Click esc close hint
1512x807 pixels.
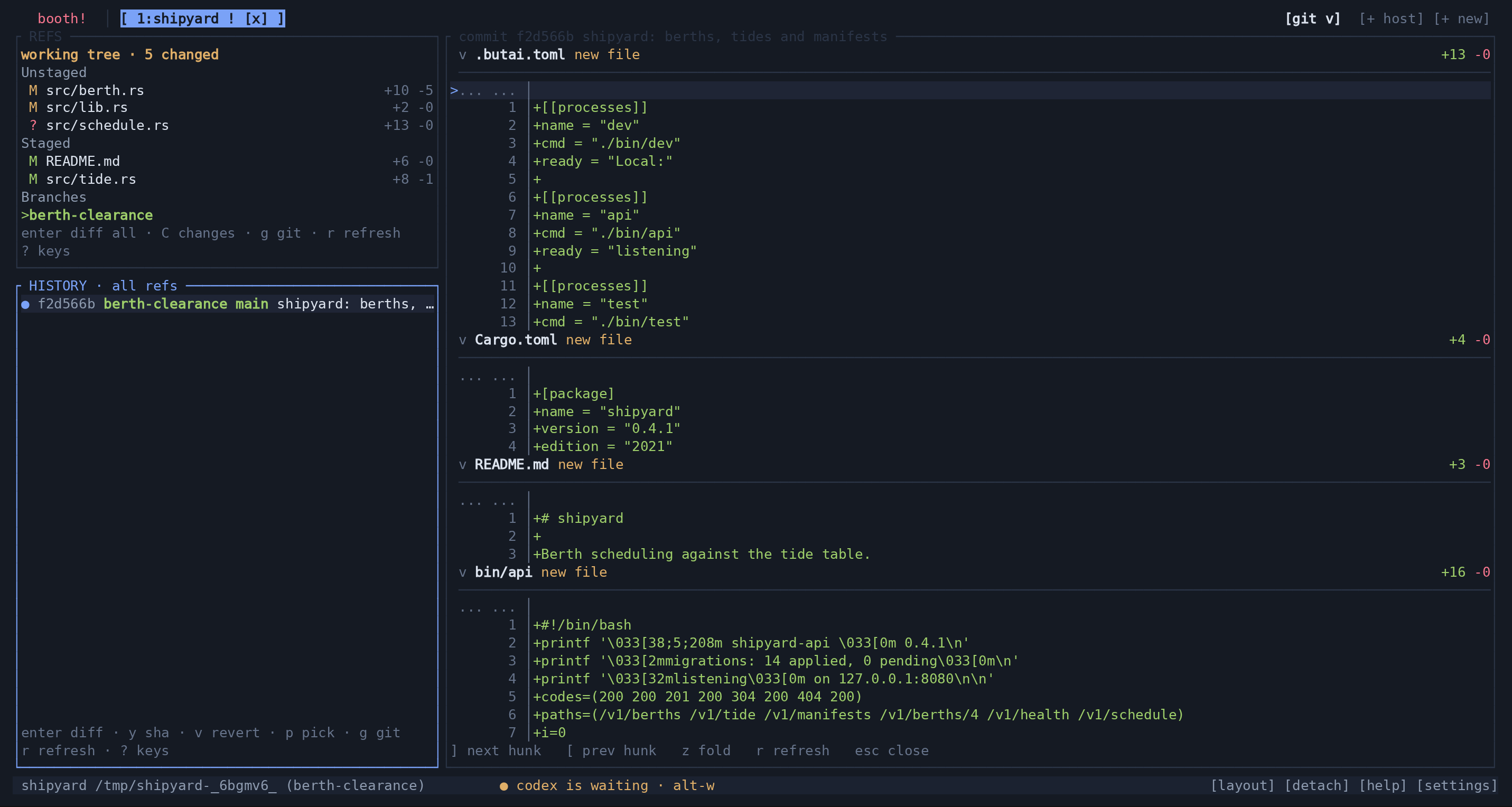pos(892,750)
